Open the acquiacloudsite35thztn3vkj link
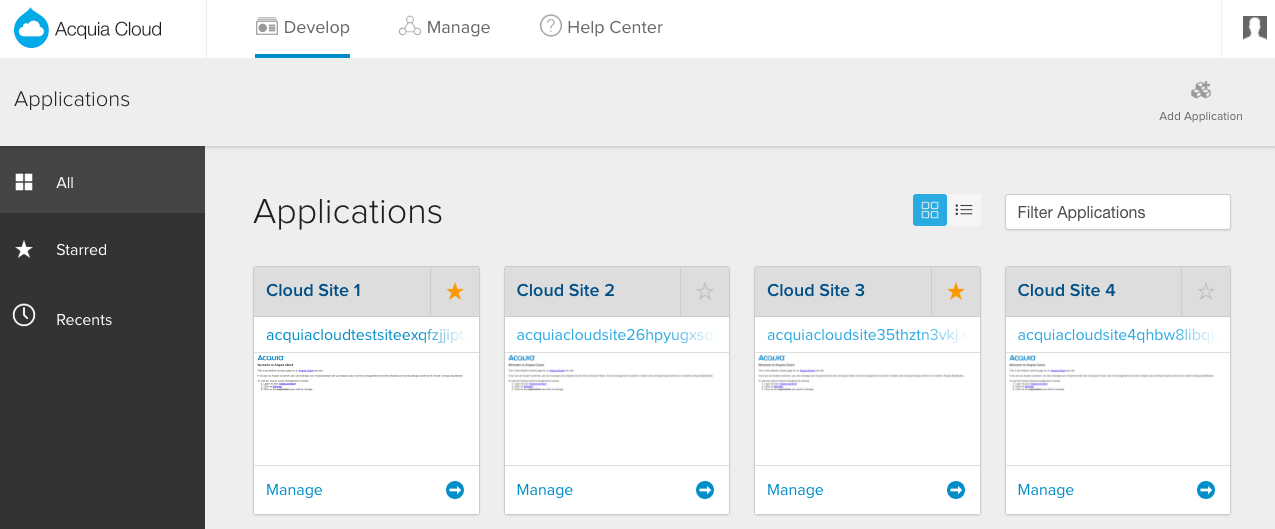1275x529 pixels. pyautogui.click(x=866, y=335)
